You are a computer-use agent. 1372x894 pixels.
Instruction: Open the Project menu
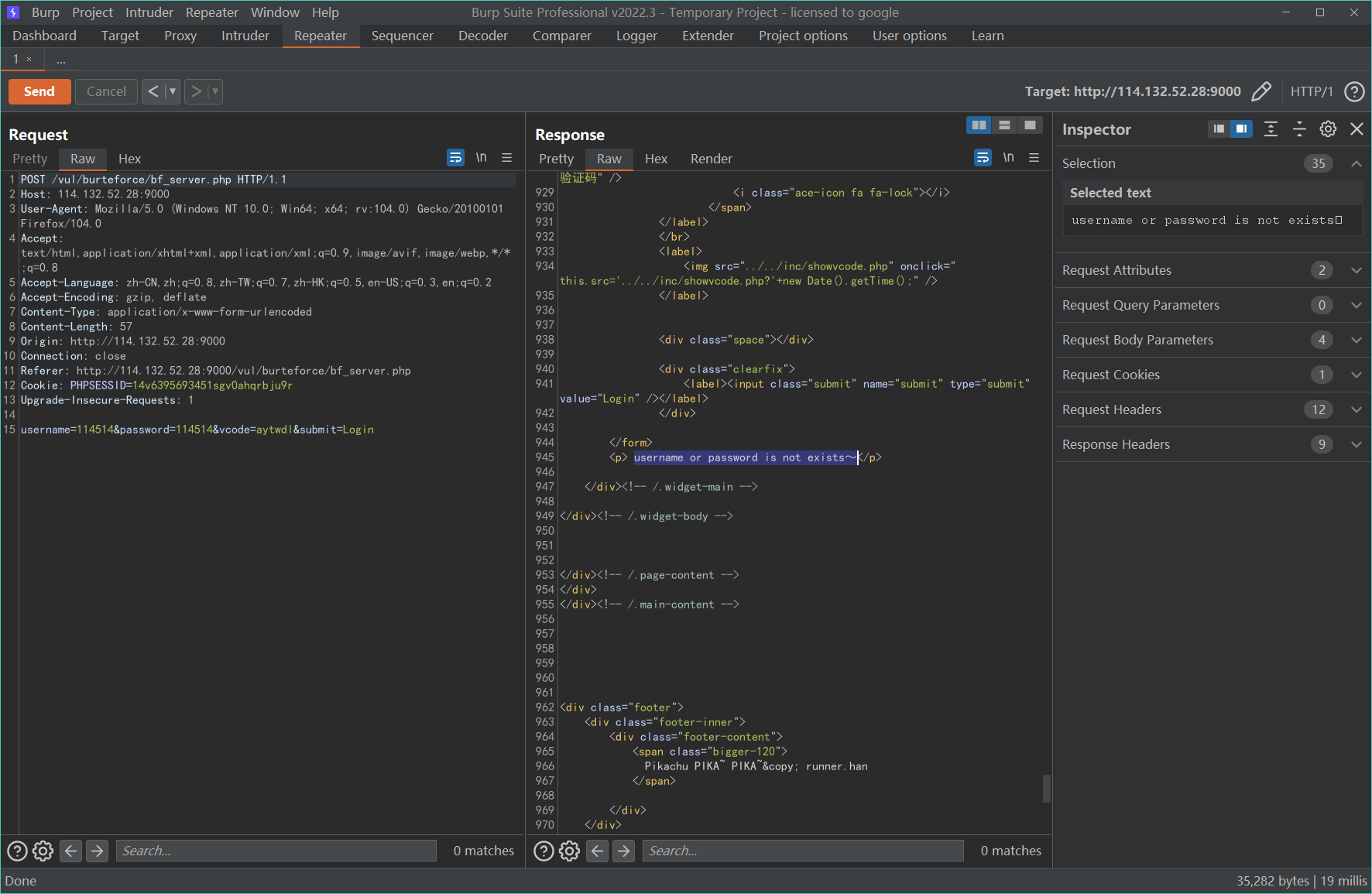(92, 12)
